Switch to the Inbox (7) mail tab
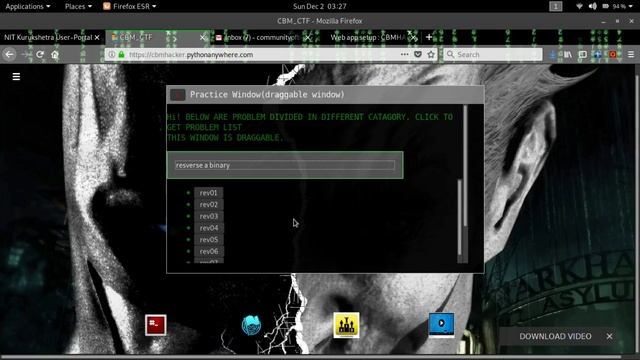Screen dimensions: 640x360 pos(261,38)
